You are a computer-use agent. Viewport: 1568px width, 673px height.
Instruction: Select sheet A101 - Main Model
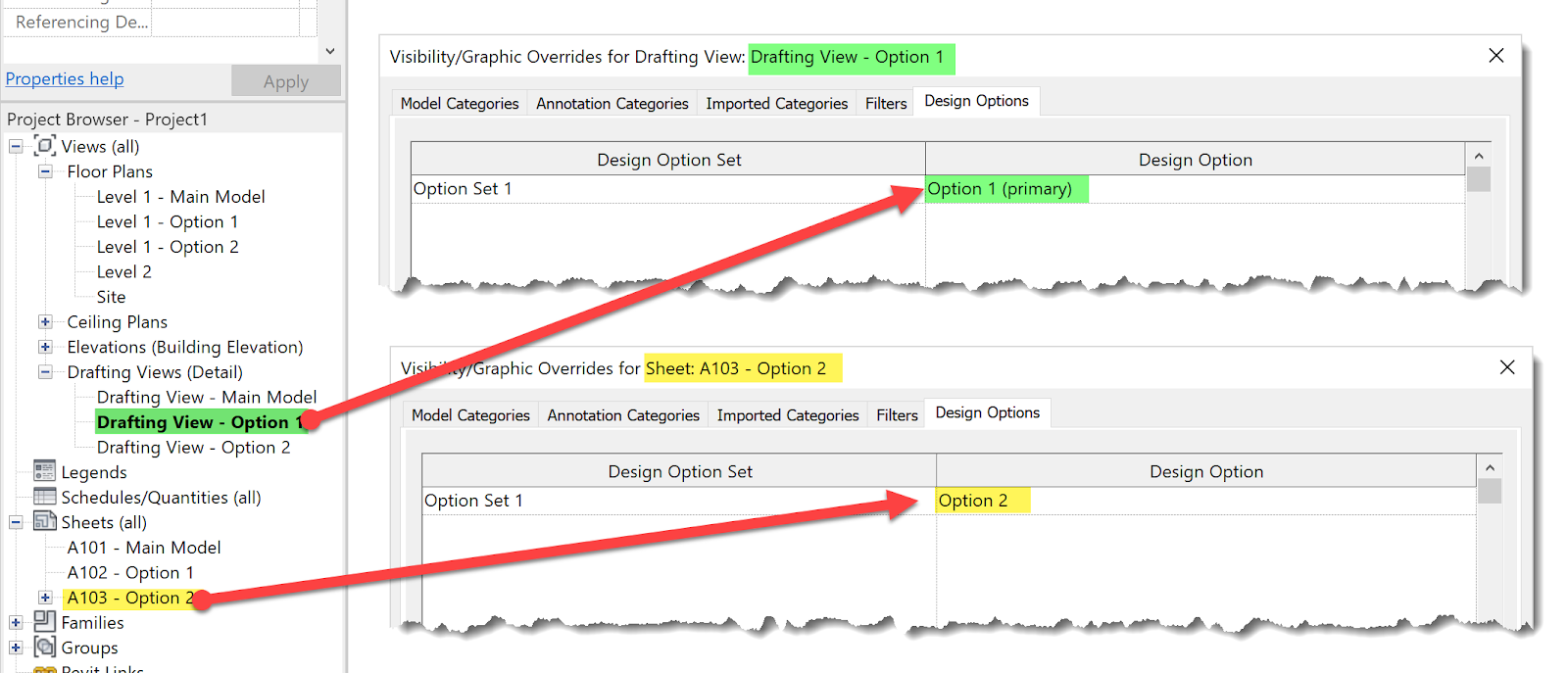point(144,548)
